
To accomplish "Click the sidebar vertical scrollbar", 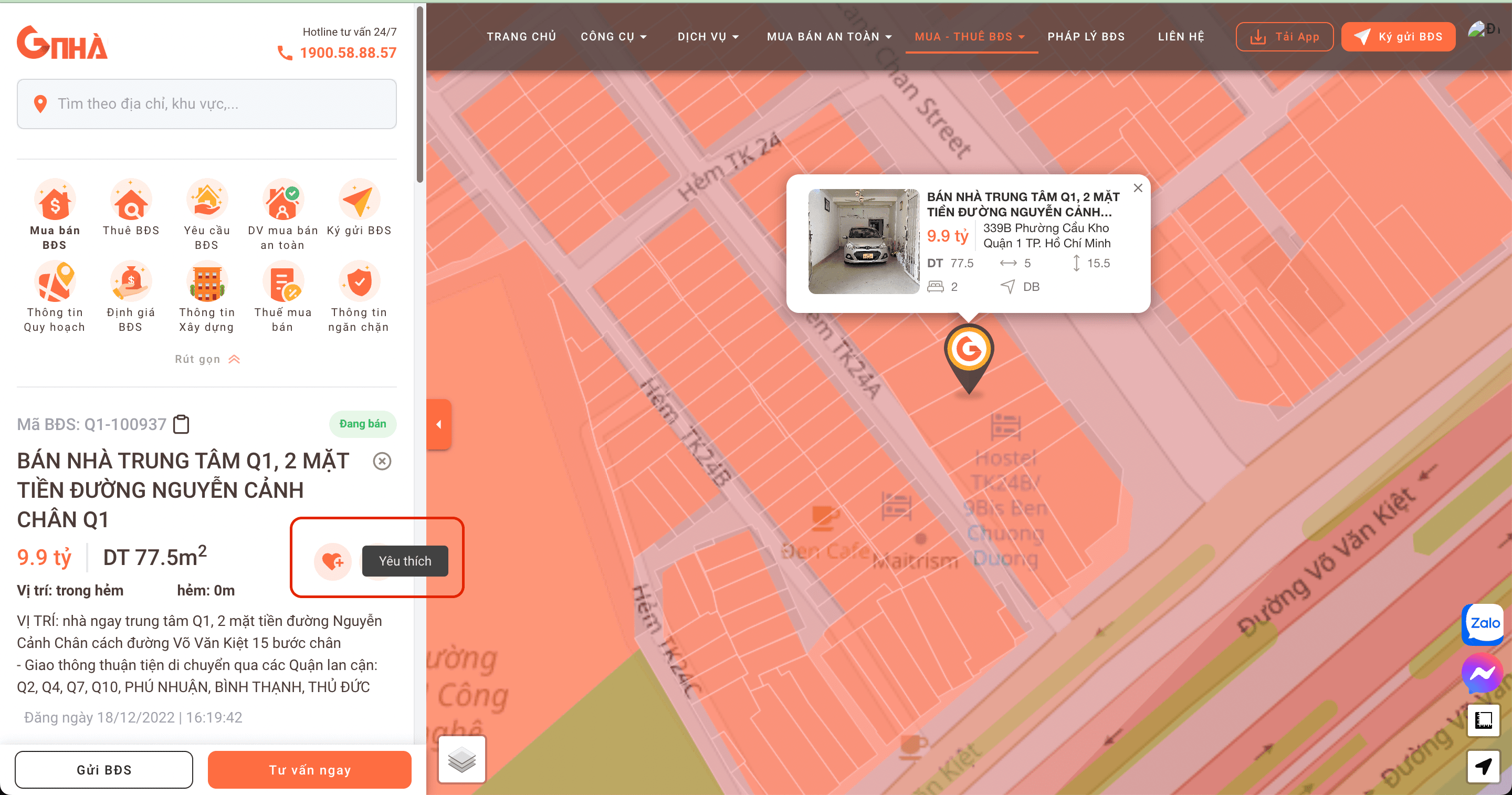I will [x=419, y=94].
